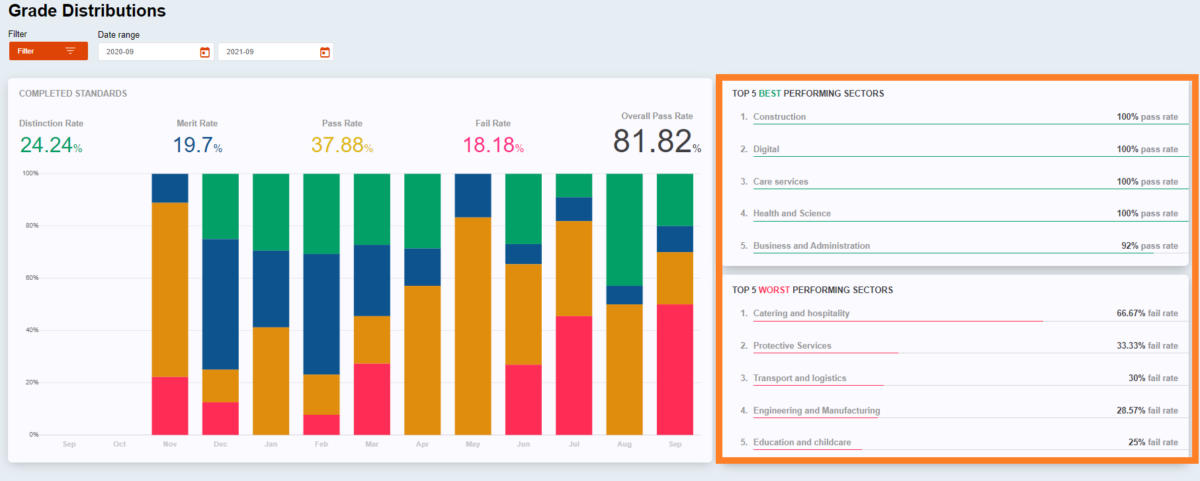Click the orange Filter button
The width and height of the screenshot is (1200, 481).
click(x=48, y=51)
